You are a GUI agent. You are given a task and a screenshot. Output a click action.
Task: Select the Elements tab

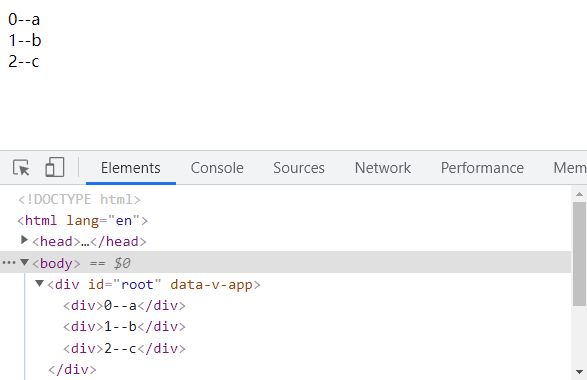click(131, 168)
